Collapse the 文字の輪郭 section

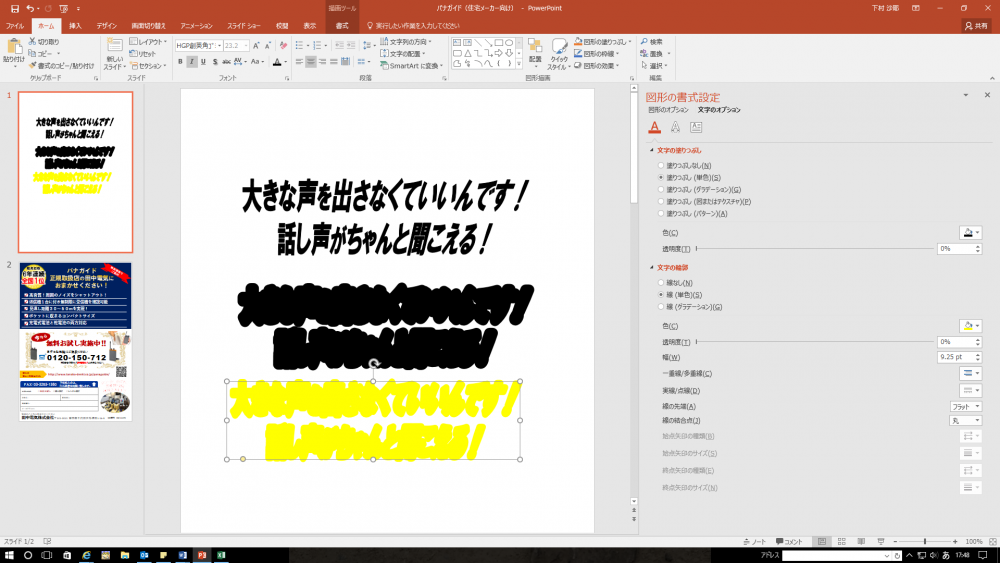[652, 268]
